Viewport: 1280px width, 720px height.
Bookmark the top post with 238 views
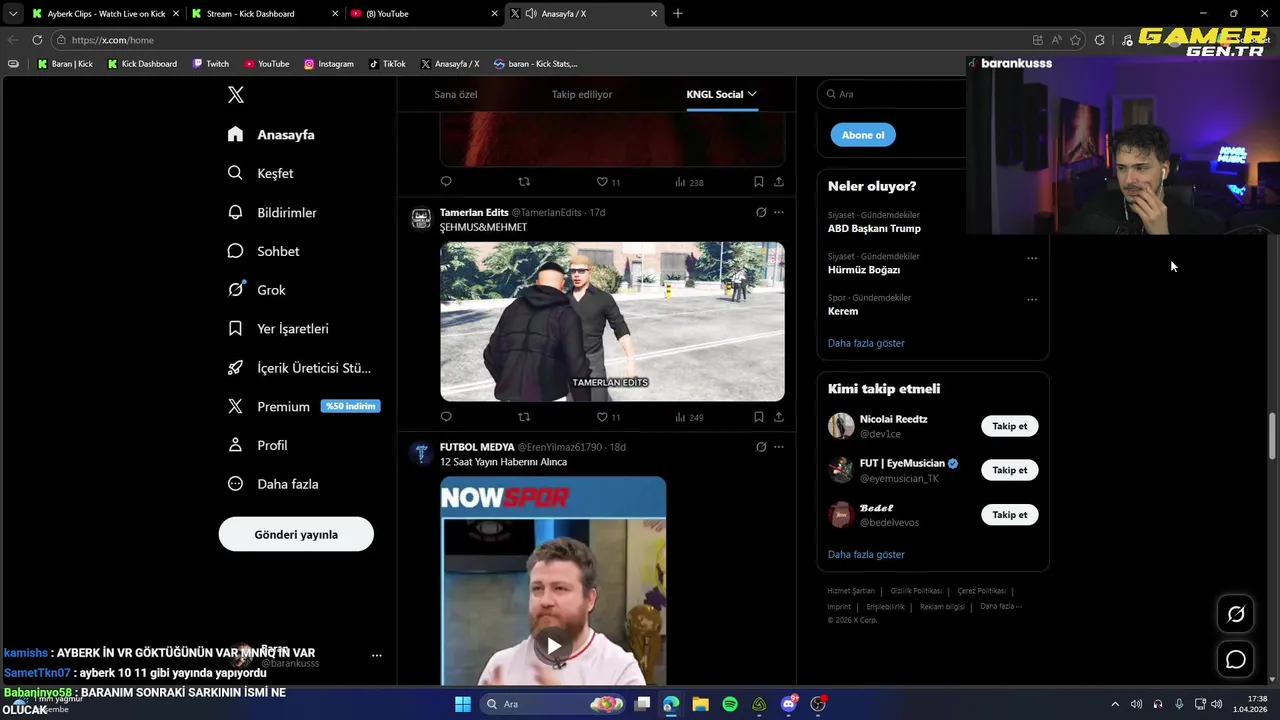pyautogui.click(x=759, y=182)
